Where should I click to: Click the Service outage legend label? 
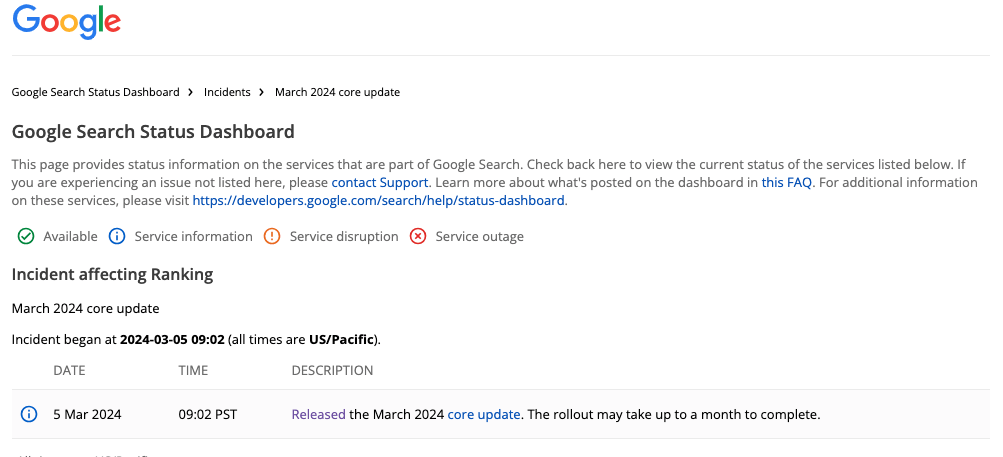480,237
